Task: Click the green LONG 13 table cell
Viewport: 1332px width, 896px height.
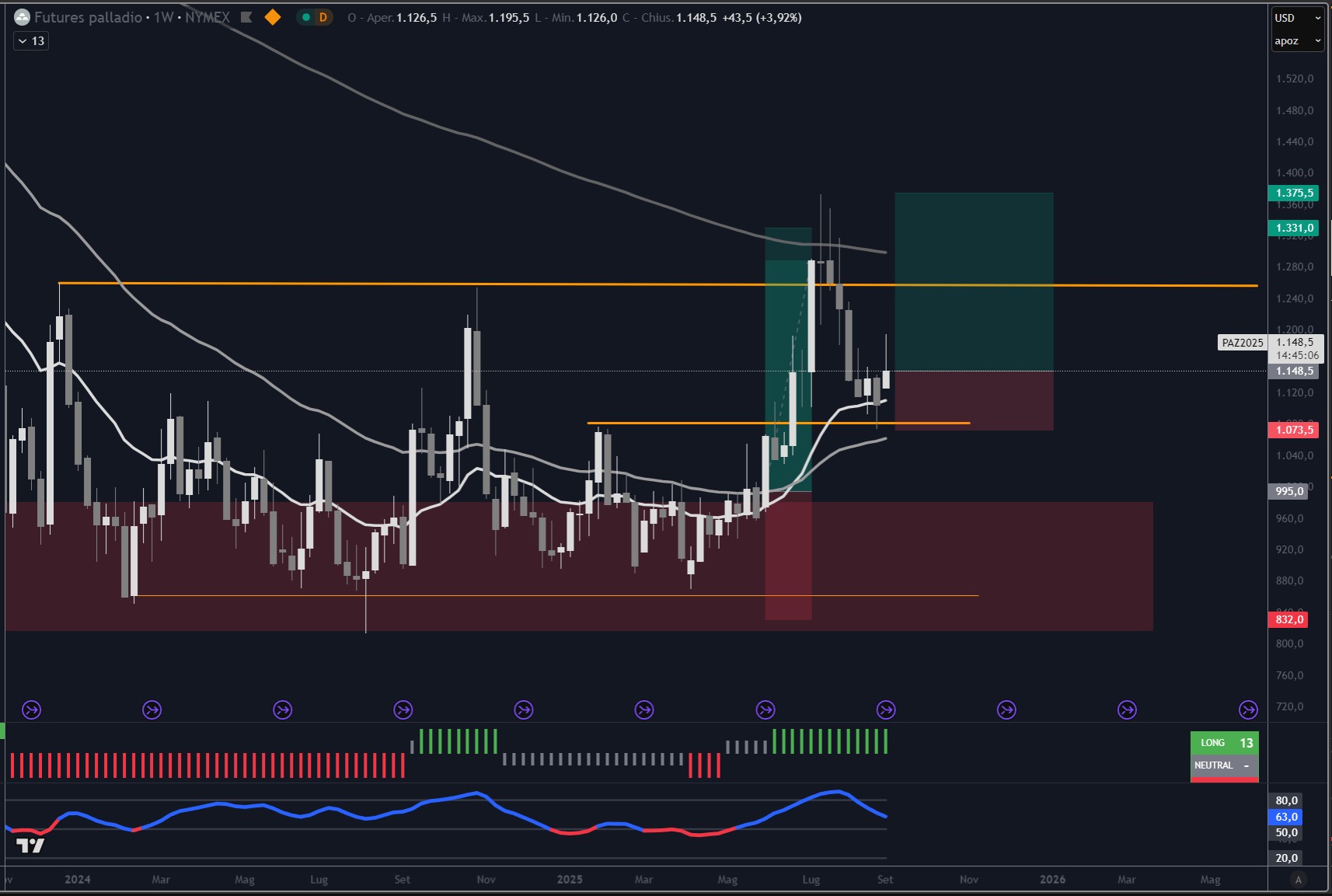Action: click(x=1225, y=743)
